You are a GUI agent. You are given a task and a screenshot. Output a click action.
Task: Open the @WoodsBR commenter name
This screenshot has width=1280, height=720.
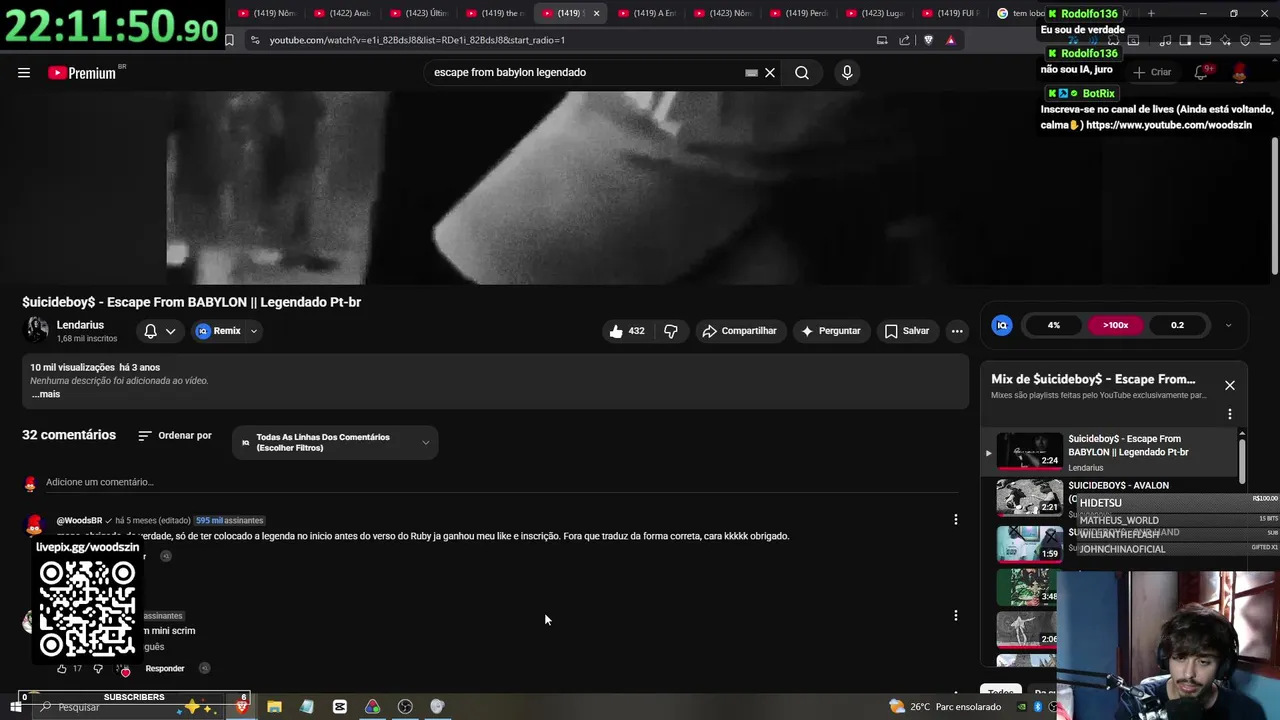tap(79, 520)
